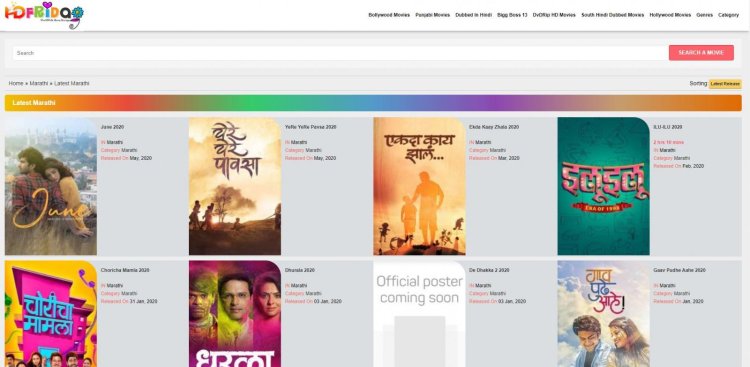Open De Dhakka 2 placeholder poster
Image resolution: width=750 pixels, height=367 pixels.
[x=419, y=314]
